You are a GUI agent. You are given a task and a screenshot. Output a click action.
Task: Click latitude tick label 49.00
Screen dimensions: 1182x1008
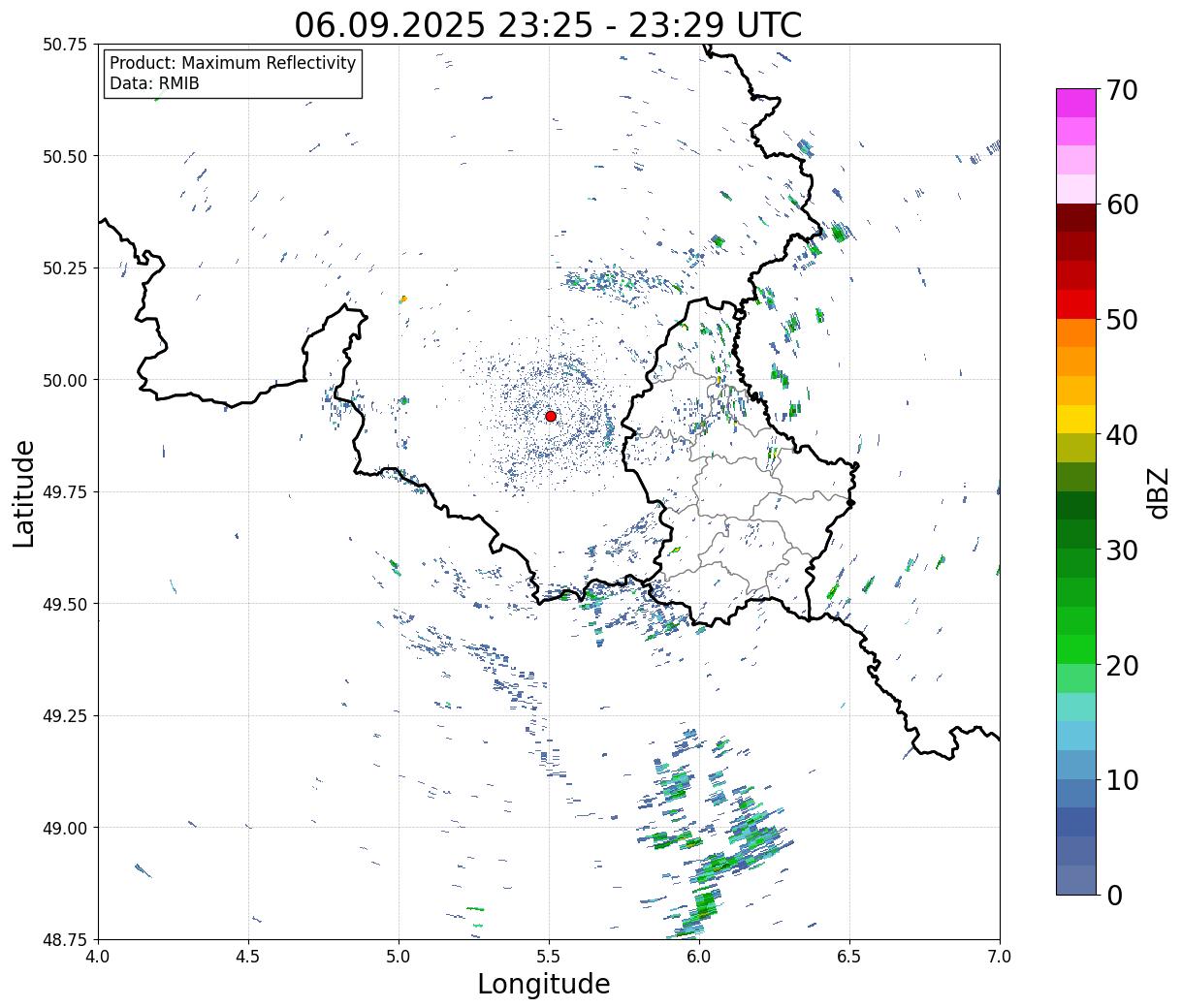pyautogui.click(x=66, y=828)
